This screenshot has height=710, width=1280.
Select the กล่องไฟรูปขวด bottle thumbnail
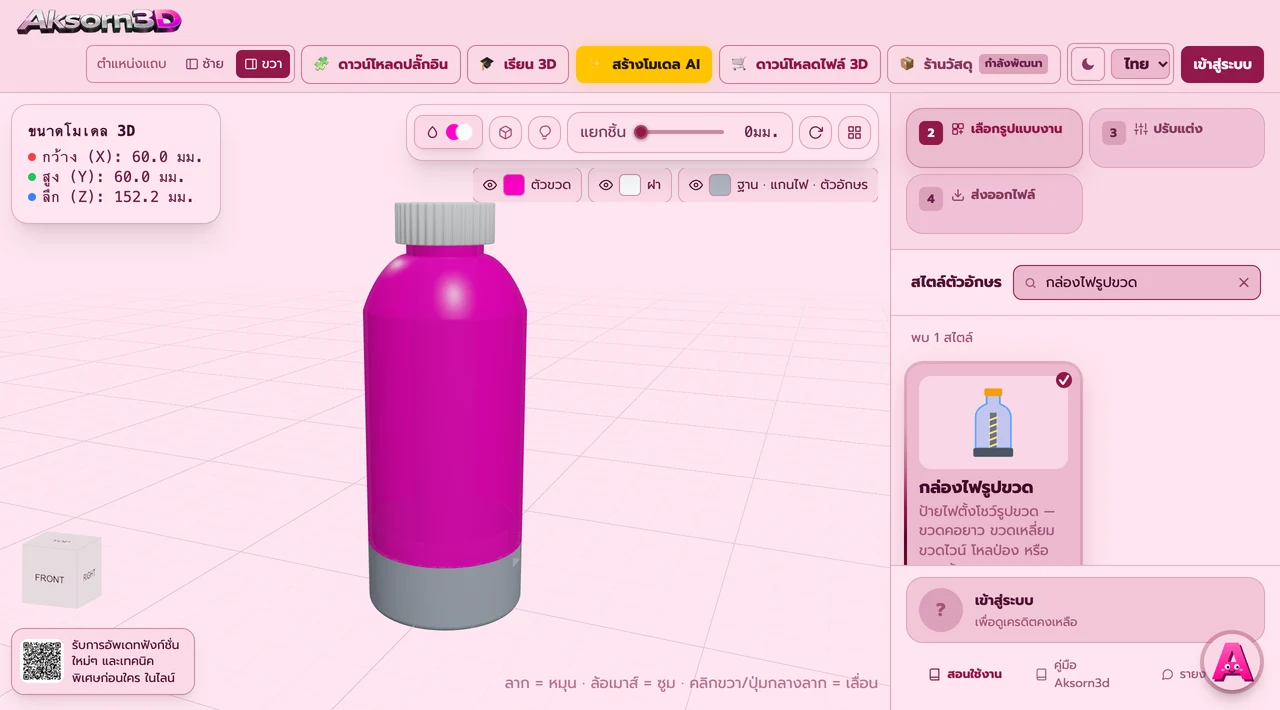click(x=993, y=422)
